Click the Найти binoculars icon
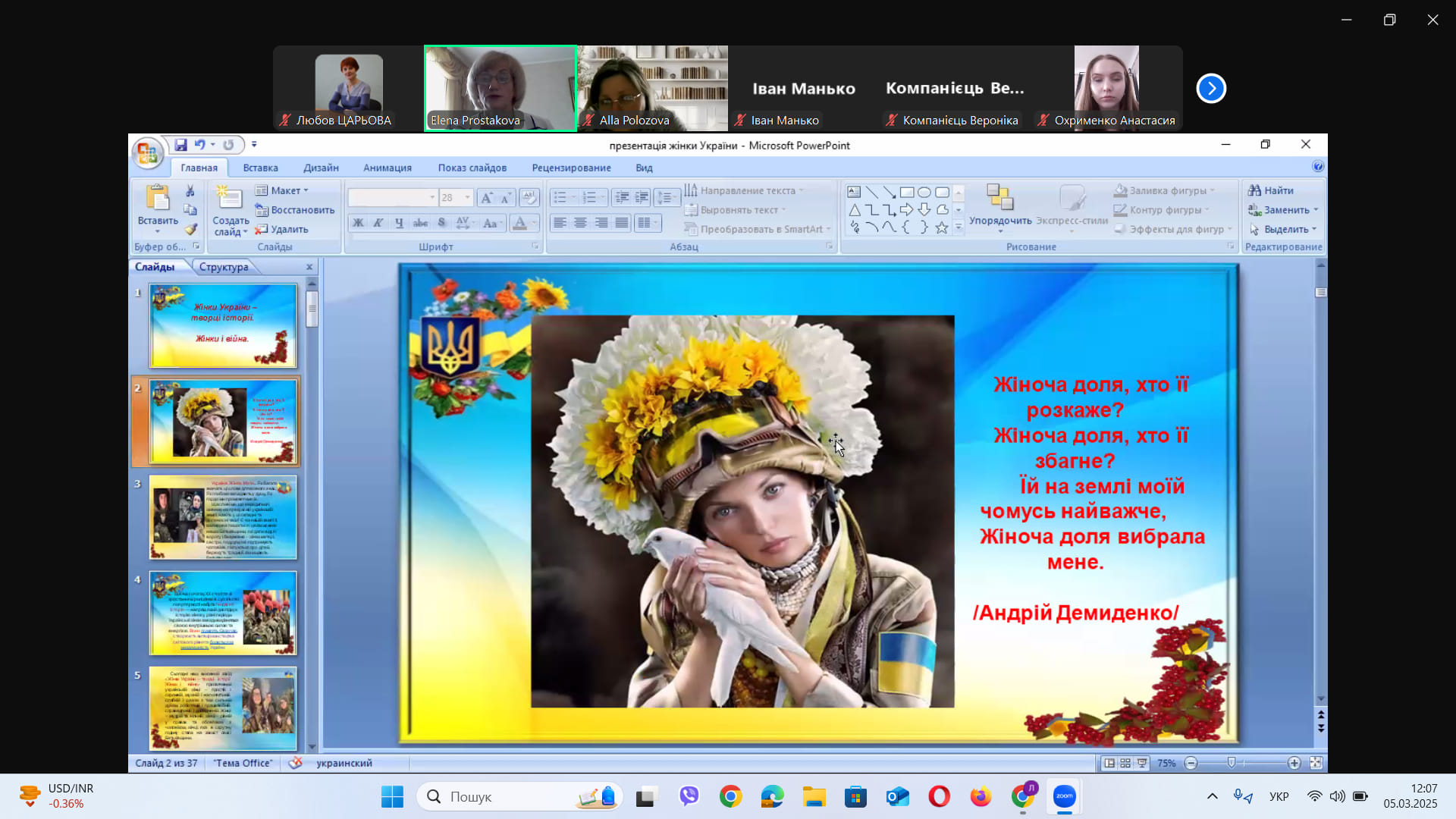Screen dimensions: 1456x819 (x=1255, y=190)
